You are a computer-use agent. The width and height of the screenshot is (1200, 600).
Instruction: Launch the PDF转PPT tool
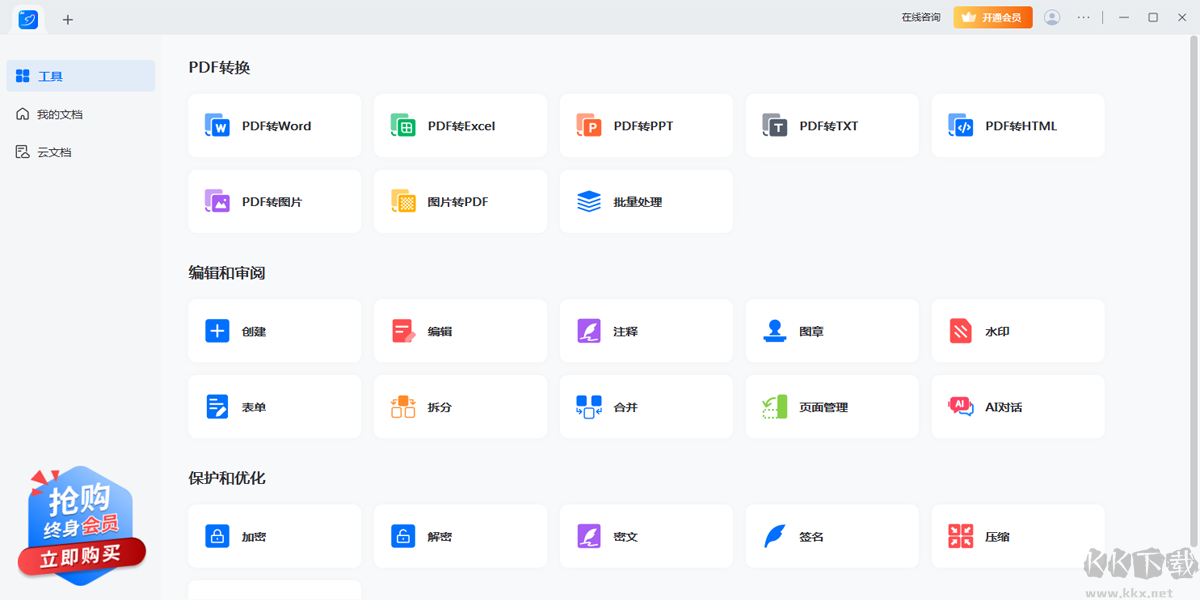[x=645, y=126]
